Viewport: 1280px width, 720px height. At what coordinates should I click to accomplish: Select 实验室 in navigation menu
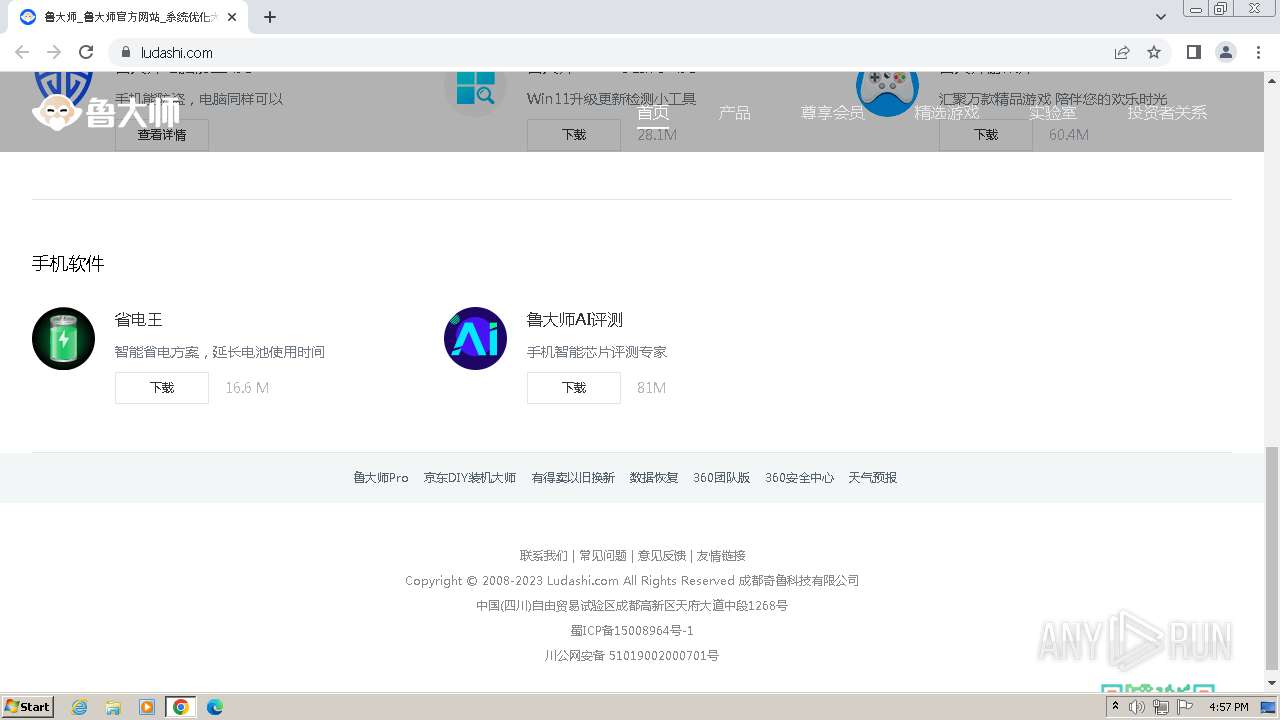pyautogui.click(x=1053, y=113)
